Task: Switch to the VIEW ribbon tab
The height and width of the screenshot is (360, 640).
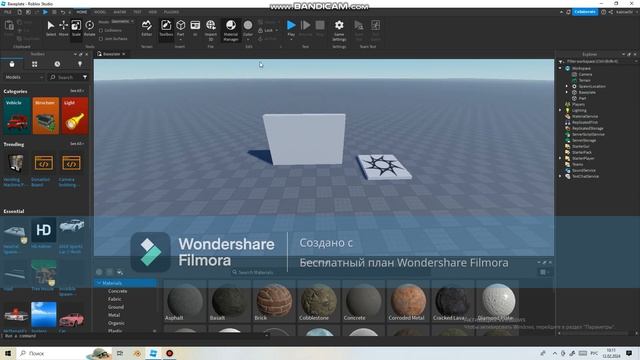Action: click(x=153, y=12)
